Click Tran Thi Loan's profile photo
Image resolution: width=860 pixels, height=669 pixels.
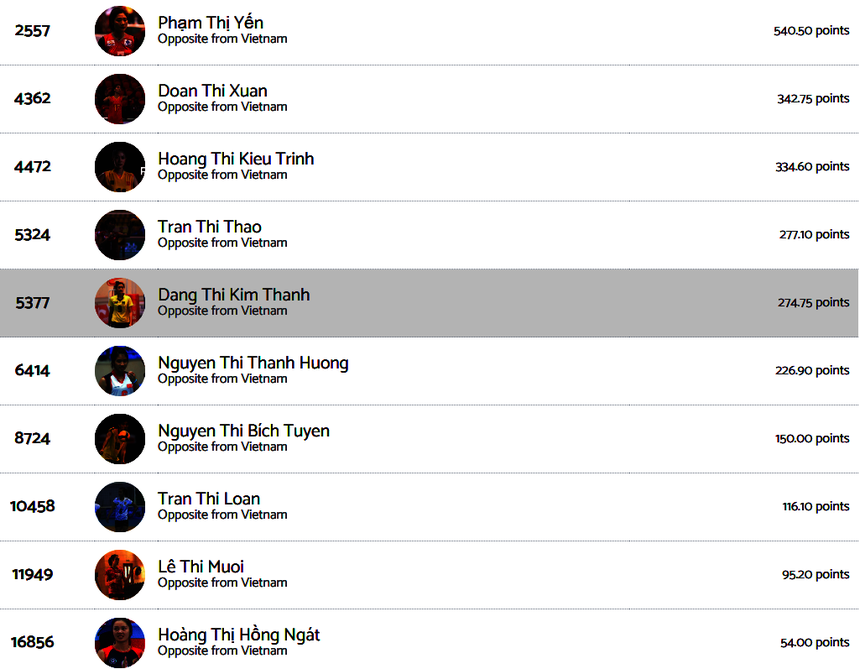120,507
